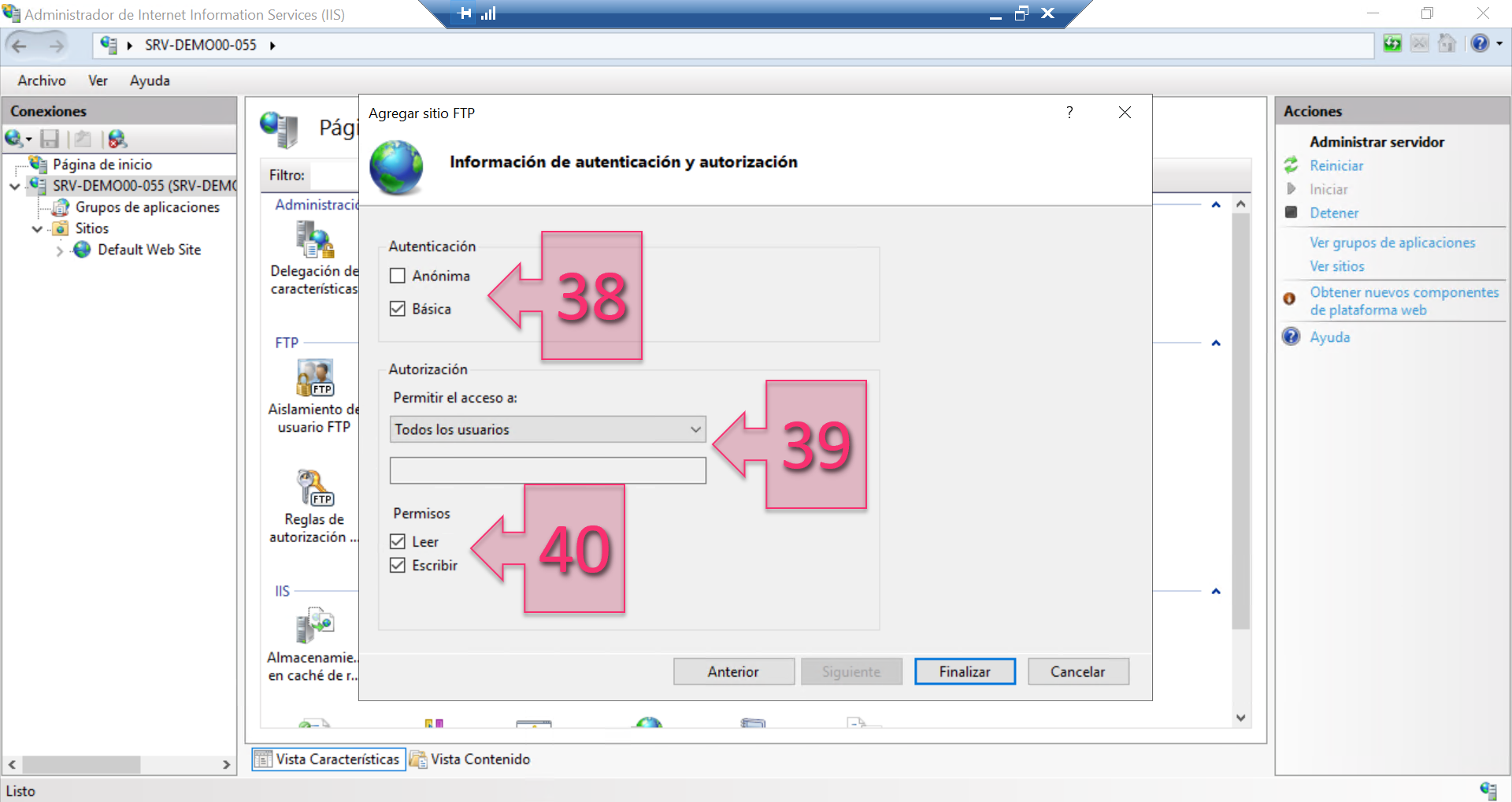Viewport: 1512px width, 802px height.
Task: Click the empty authorization text field
Action: point(547,470)
